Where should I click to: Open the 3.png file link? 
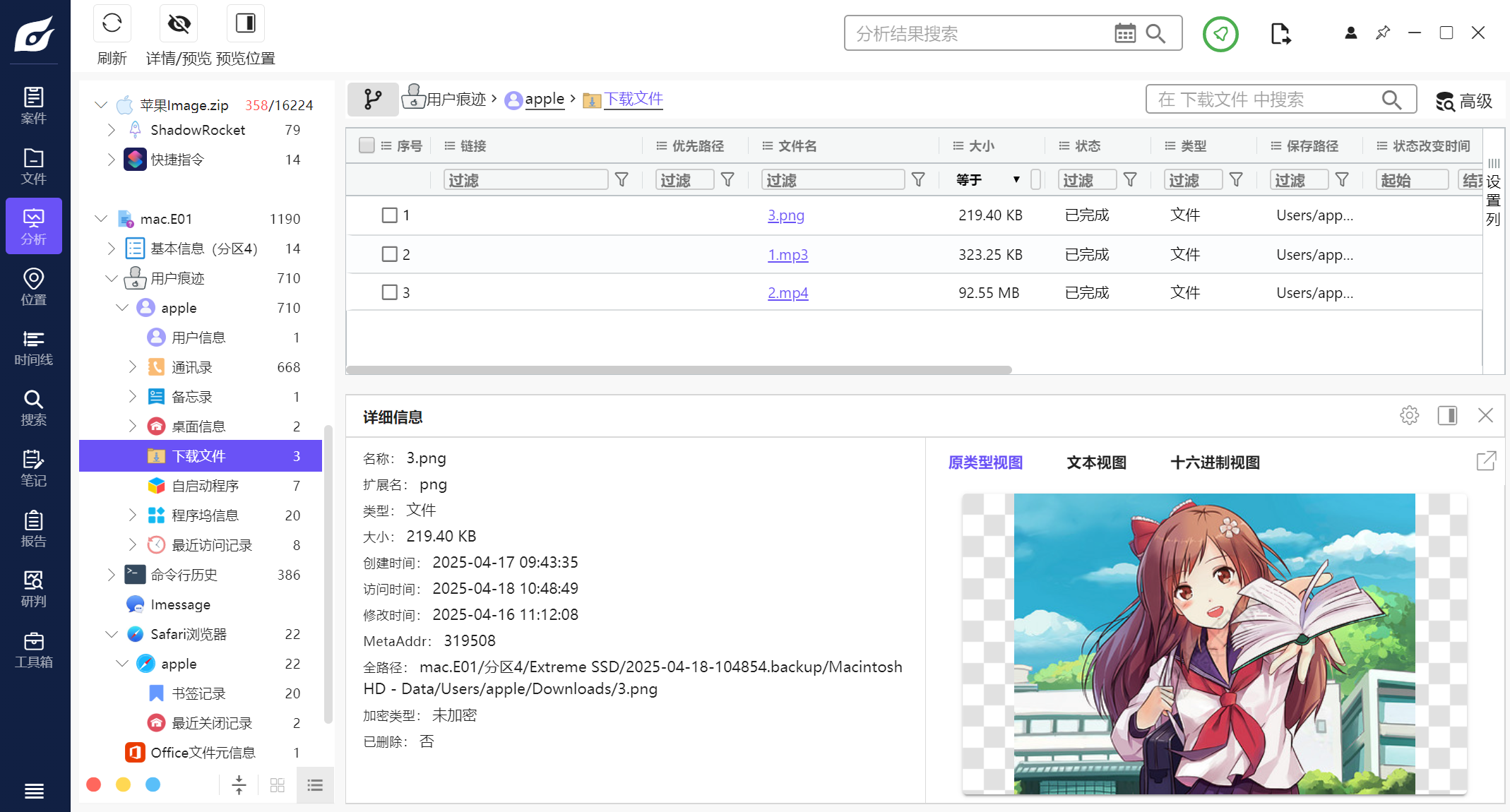(786, 215)
